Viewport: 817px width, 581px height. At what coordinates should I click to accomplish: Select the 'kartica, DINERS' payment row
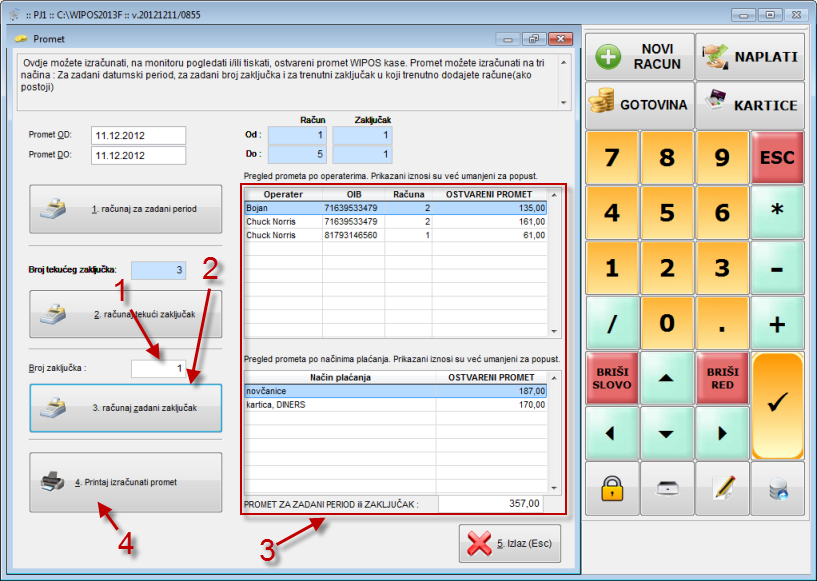[394, 406]
